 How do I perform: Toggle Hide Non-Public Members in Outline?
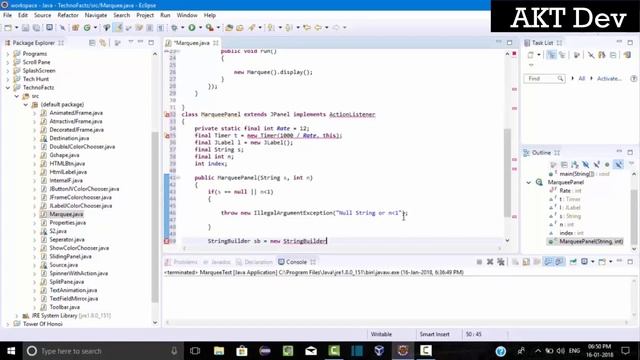pos(607,164)
